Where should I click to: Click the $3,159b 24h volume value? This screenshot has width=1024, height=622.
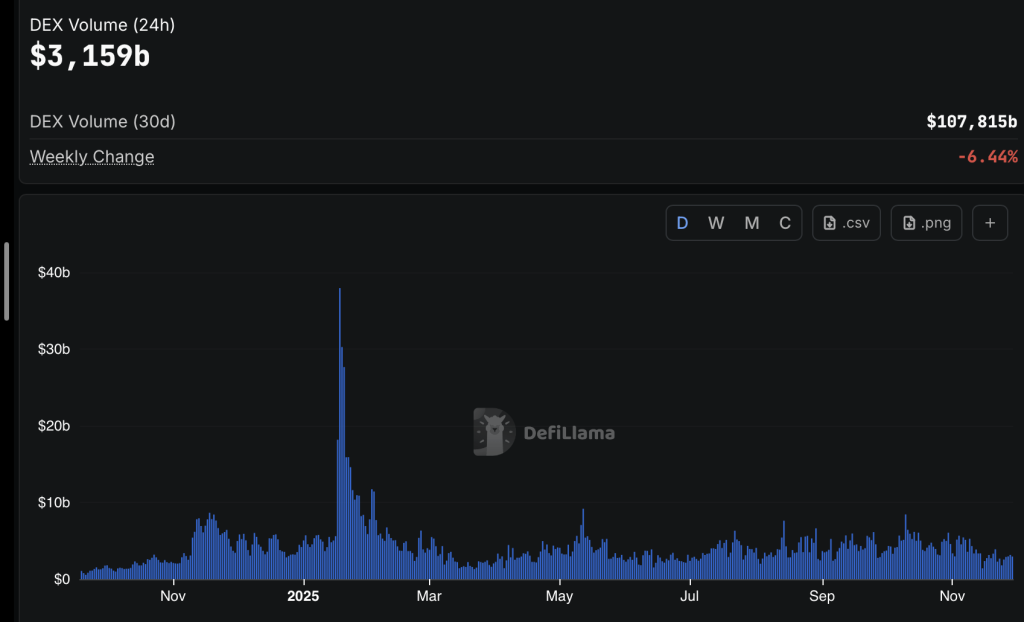coord(90,56)
